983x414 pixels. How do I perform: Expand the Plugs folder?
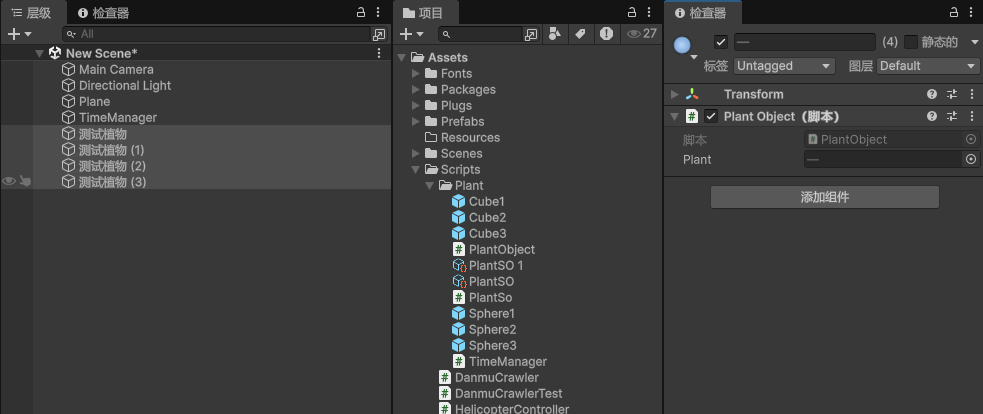[416, 105]
